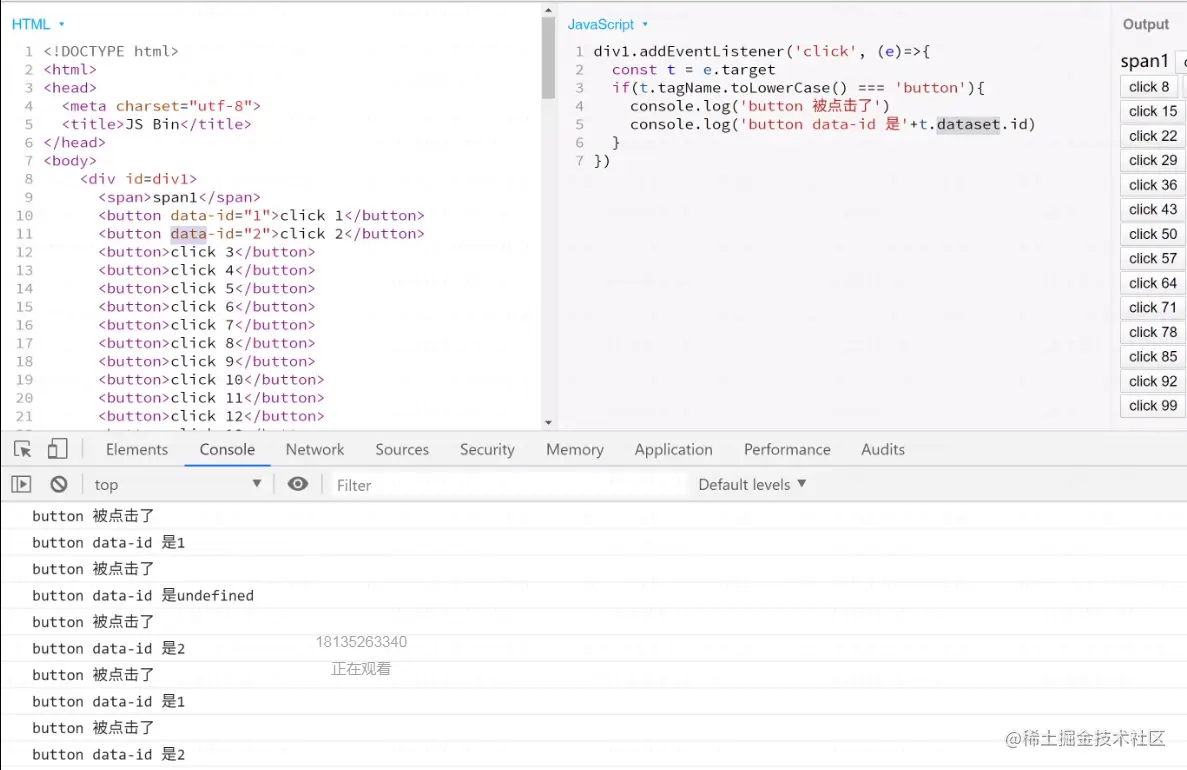Clear the console log output
Screen dimensions: 1187x770
58,484
